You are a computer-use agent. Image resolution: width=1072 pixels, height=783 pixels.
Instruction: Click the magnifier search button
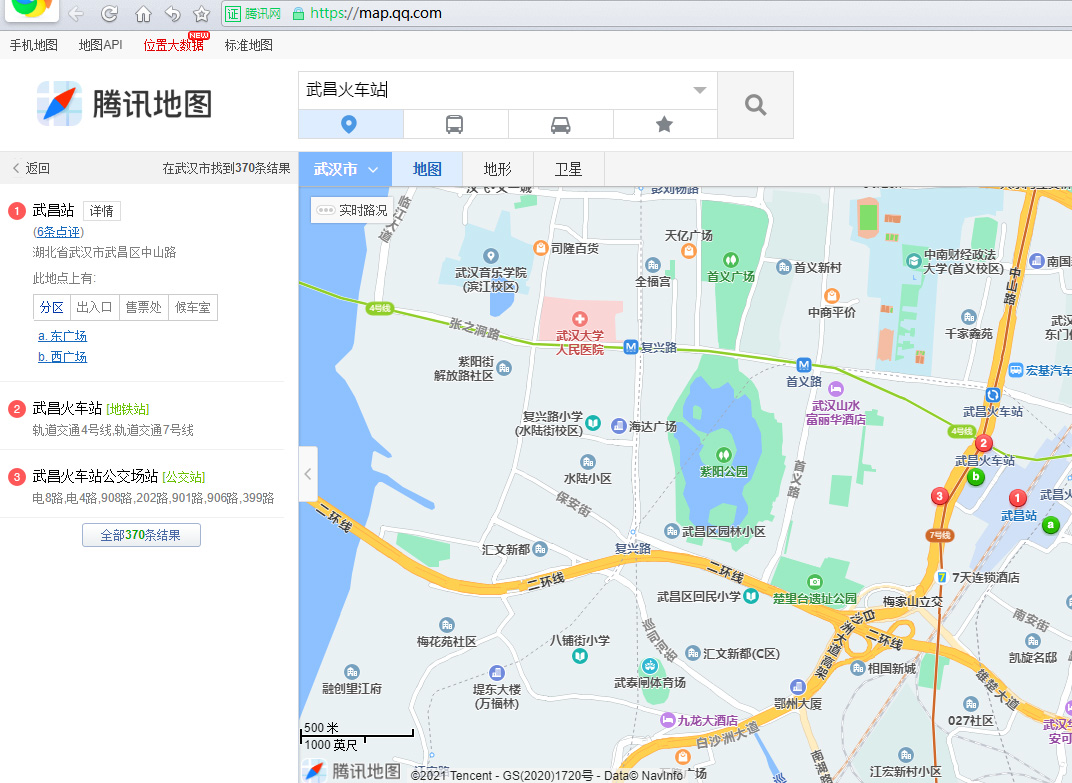(x=755, y=105)
